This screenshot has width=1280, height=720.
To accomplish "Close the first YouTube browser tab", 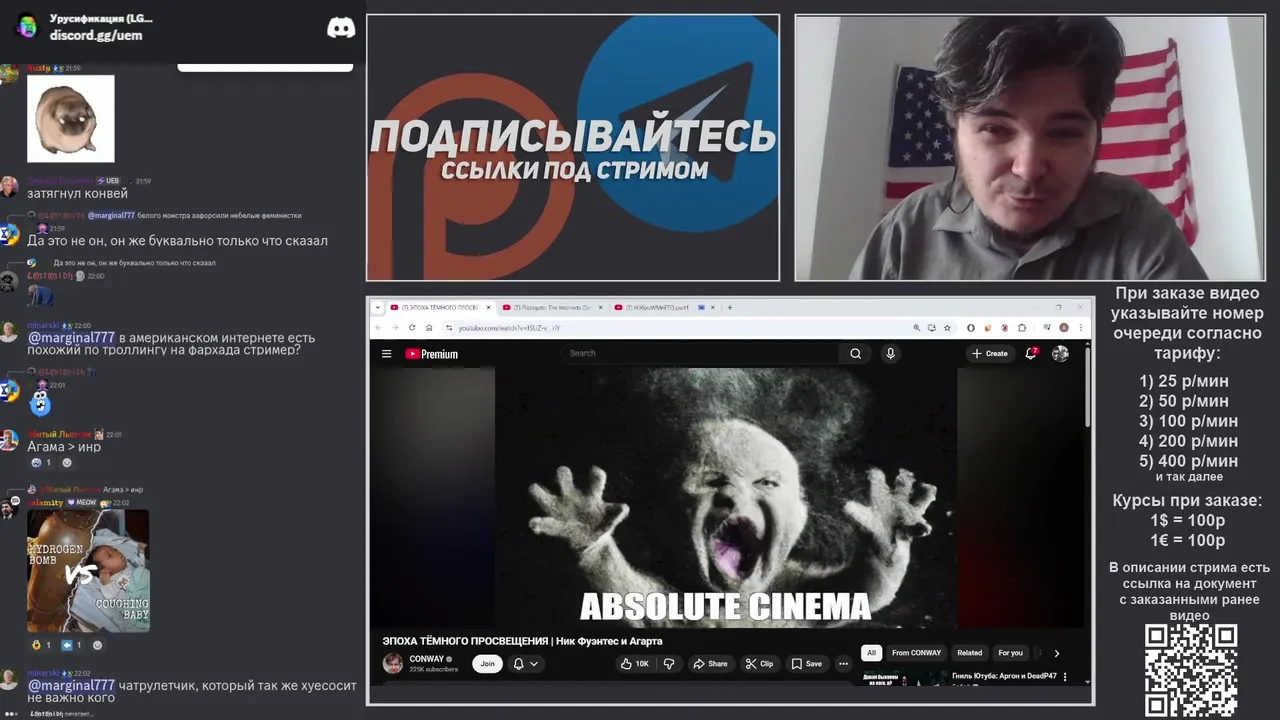I will coord(488,307).
